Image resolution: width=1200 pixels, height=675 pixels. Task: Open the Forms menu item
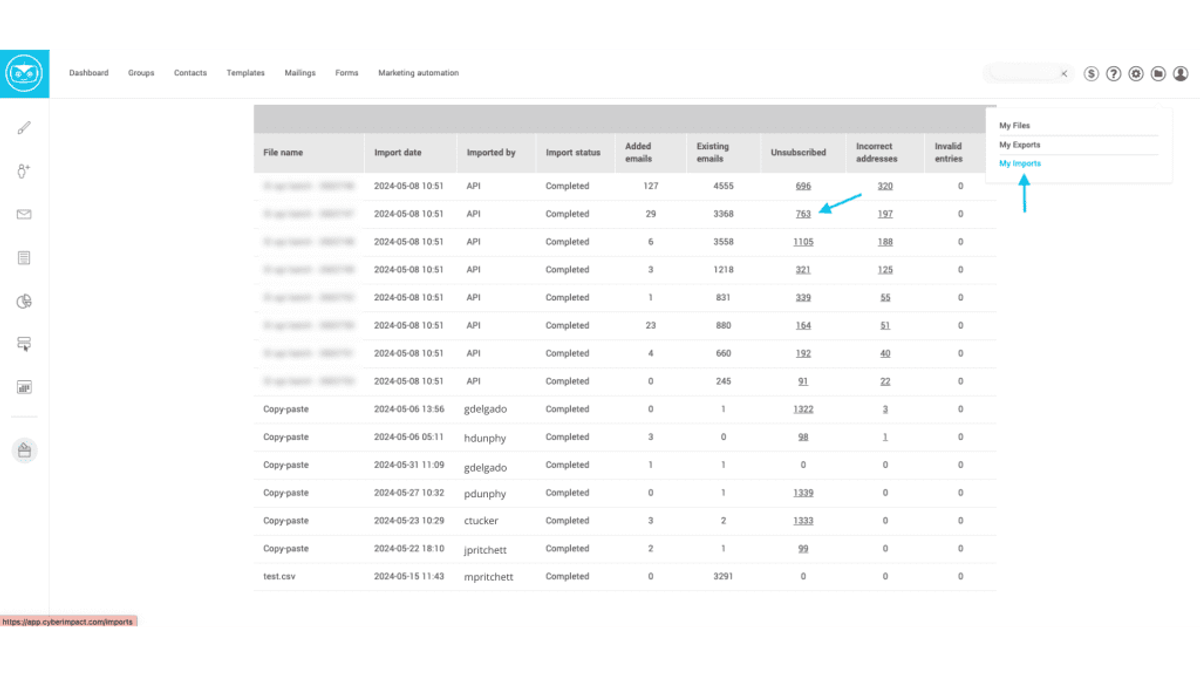click(347, 73)
